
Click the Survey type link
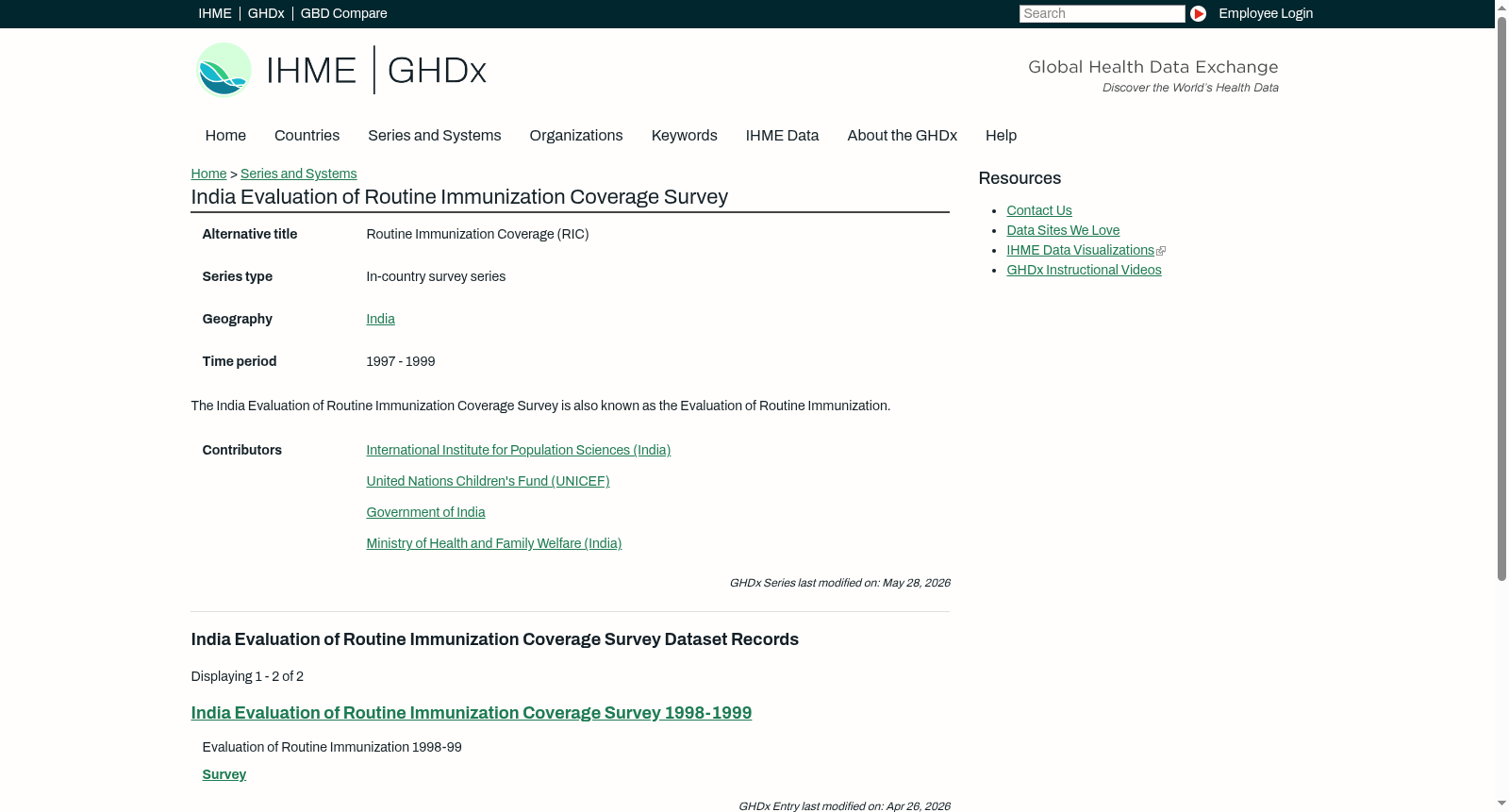coord(224,774)
